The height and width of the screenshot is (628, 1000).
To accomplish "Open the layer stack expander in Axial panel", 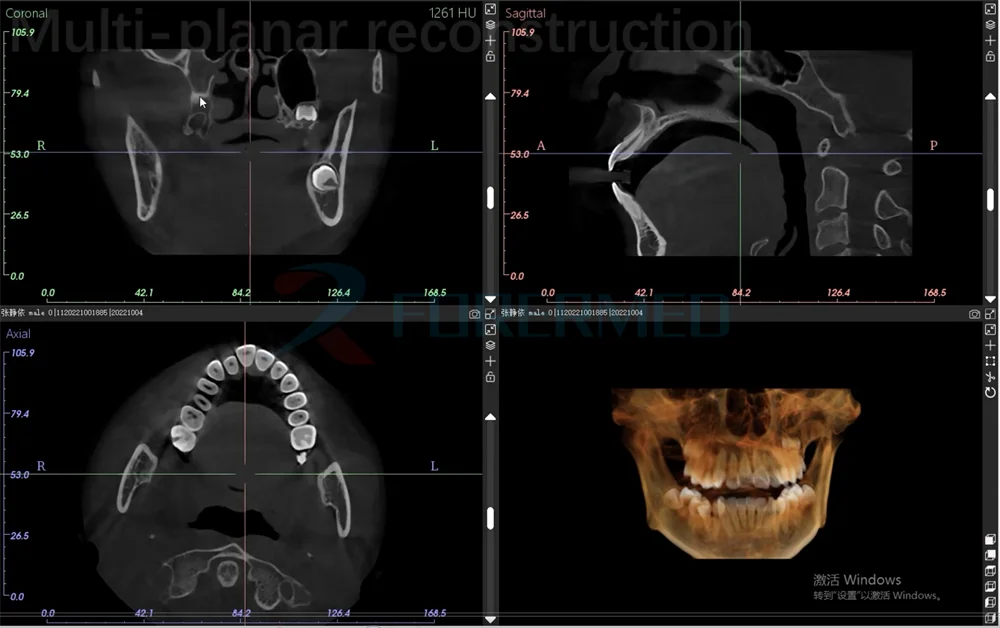I will pyautogui.click(x=489, y=345).
